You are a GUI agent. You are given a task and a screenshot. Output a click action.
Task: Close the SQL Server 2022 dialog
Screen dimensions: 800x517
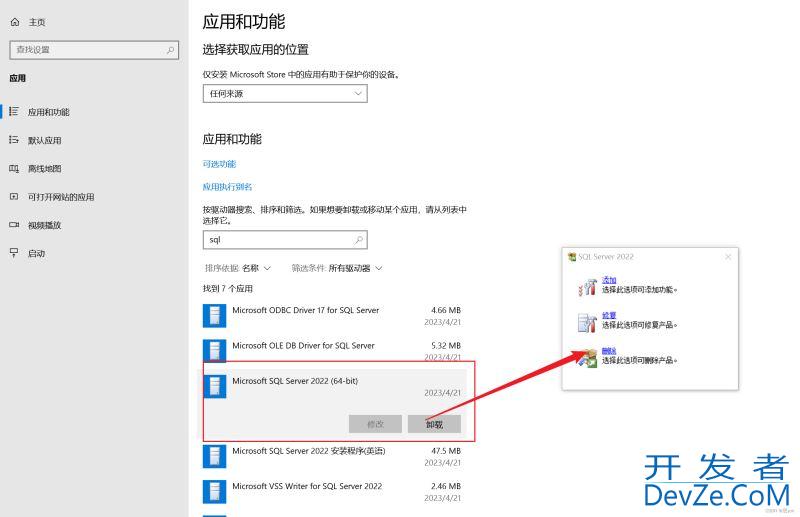(x=728, y=257)
